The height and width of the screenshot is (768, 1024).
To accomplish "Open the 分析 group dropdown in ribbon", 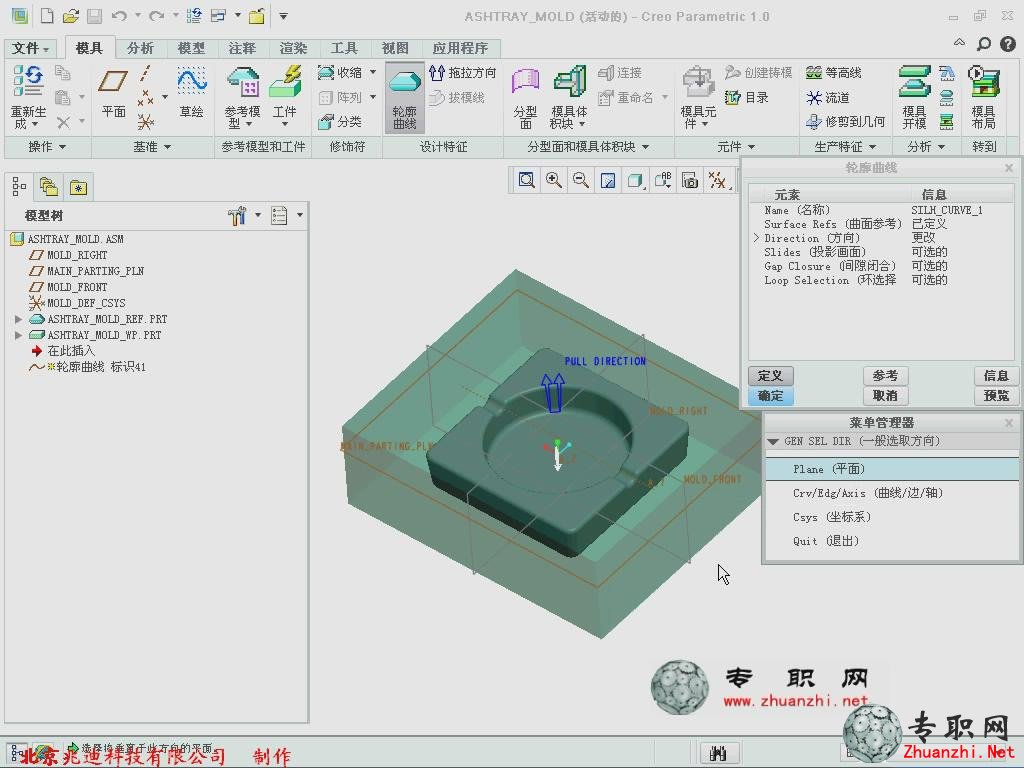I will tap(925, 147).
